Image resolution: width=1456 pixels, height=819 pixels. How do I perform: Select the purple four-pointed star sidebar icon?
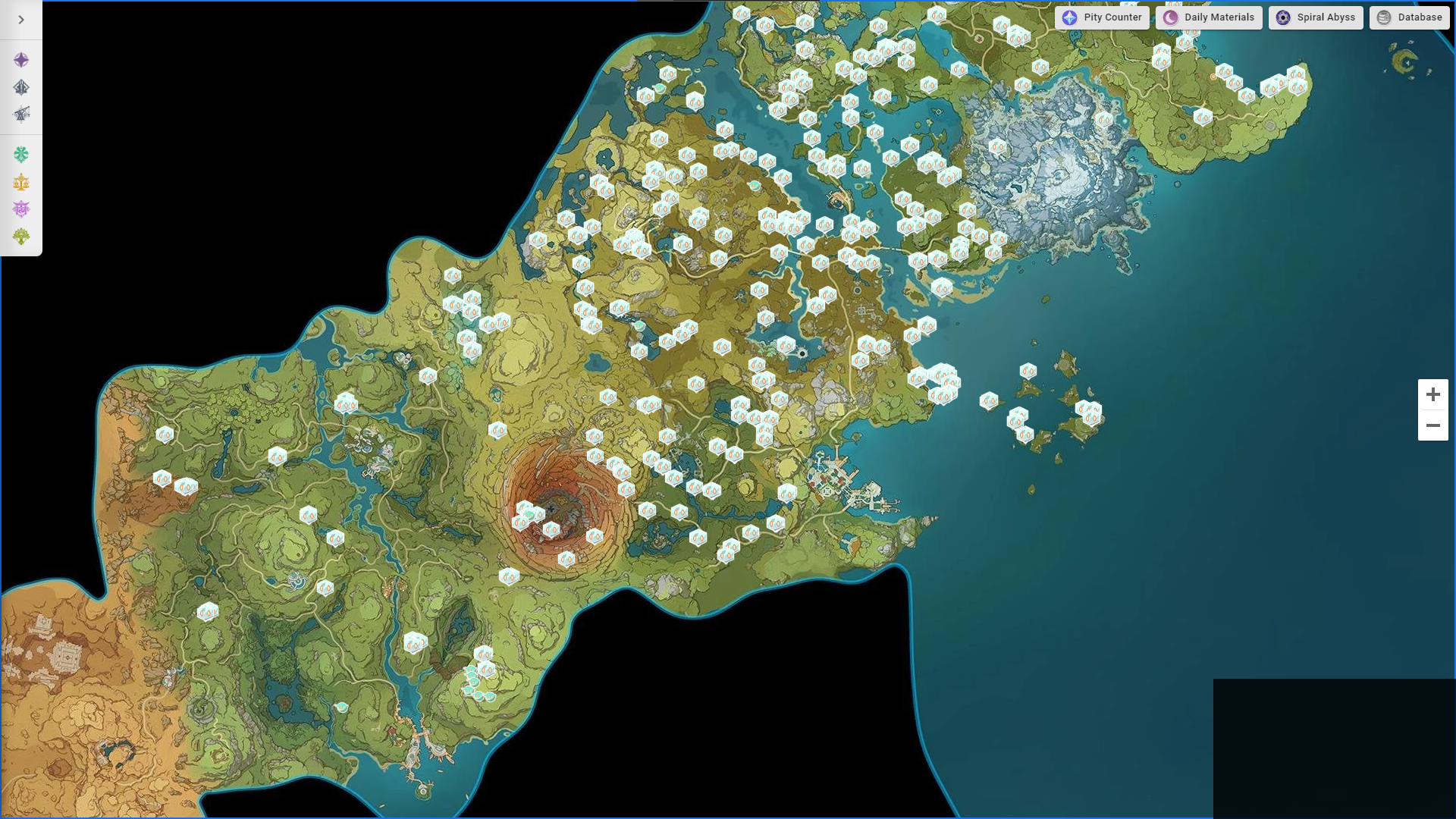(x=21, y=60)
